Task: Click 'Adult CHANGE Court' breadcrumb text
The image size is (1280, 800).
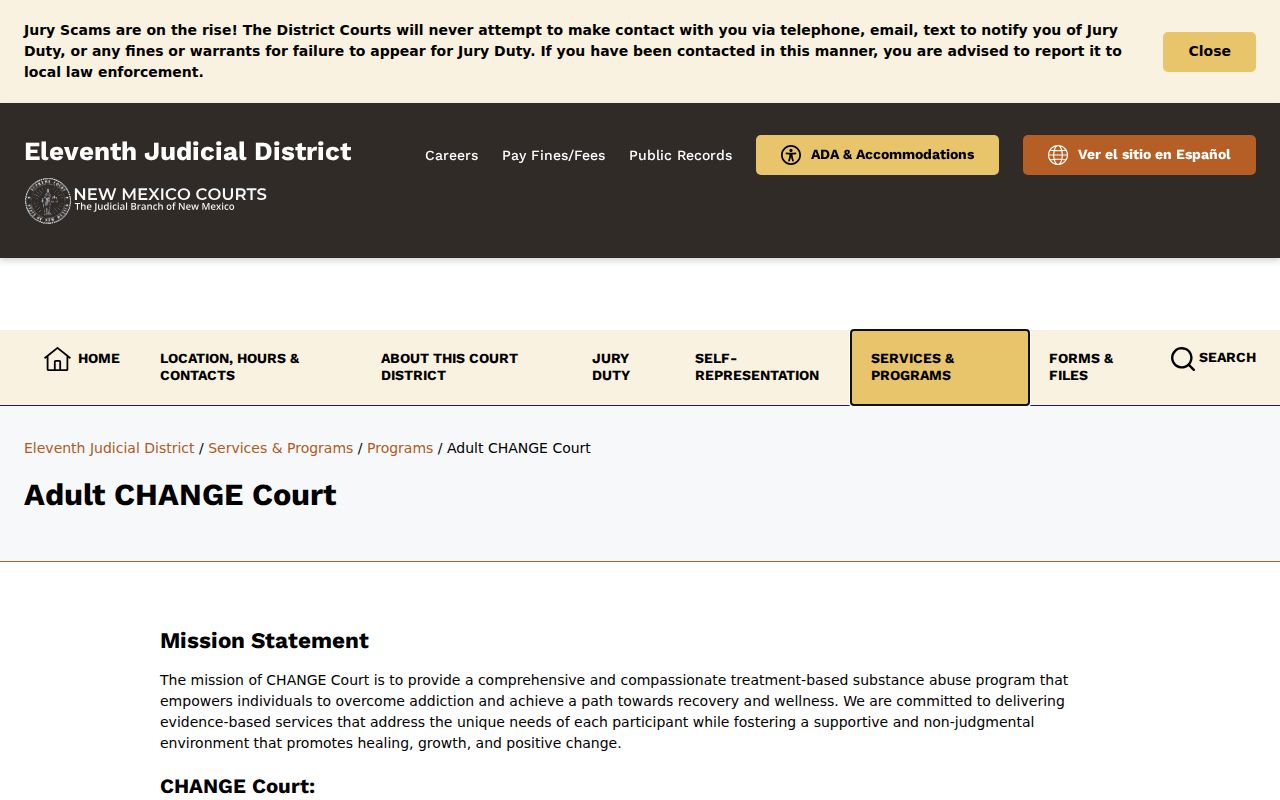Action: [x=519, y=448]
